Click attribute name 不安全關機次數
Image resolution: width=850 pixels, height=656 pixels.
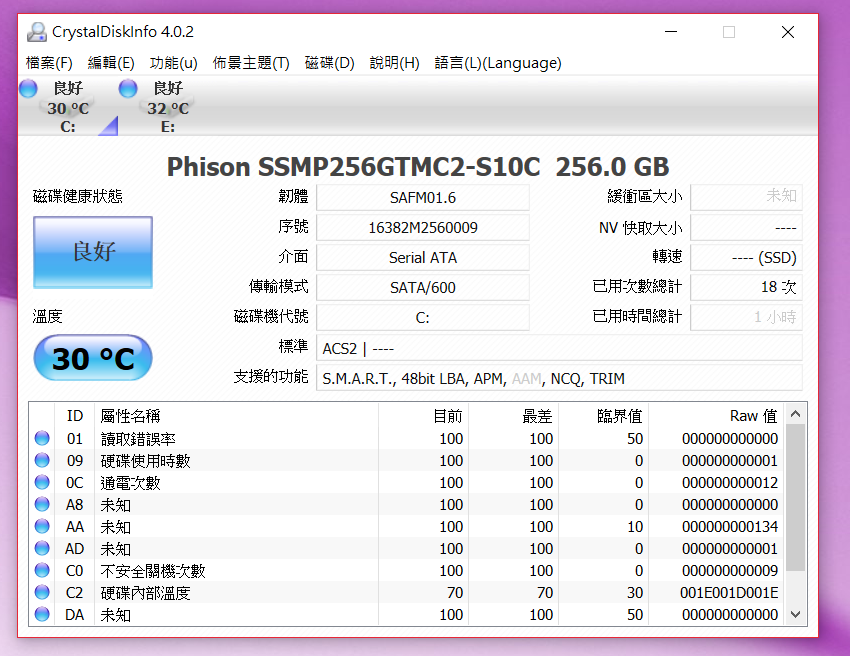click(153, 571)
